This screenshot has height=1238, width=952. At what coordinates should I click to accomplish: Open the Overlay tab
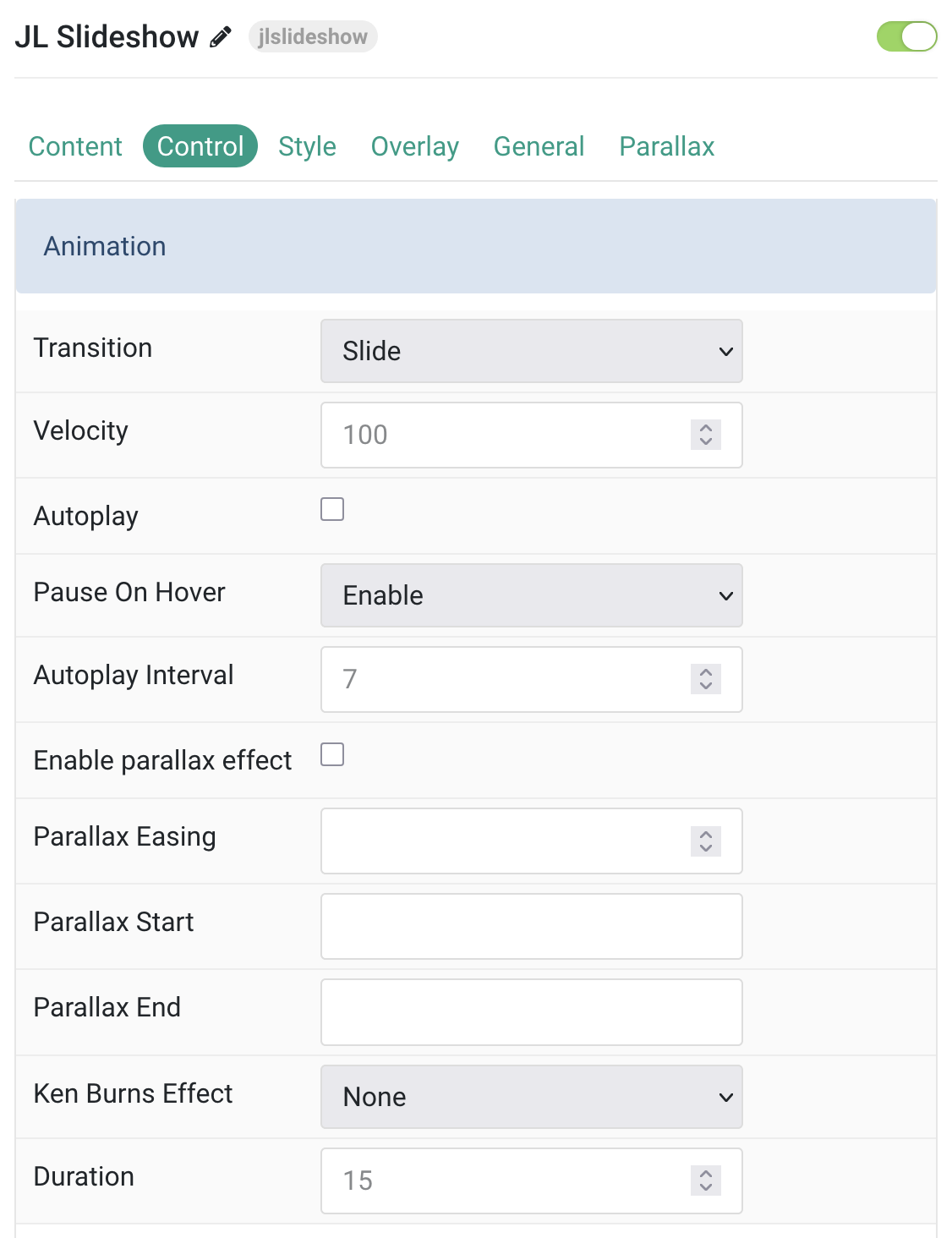[415, 146]
